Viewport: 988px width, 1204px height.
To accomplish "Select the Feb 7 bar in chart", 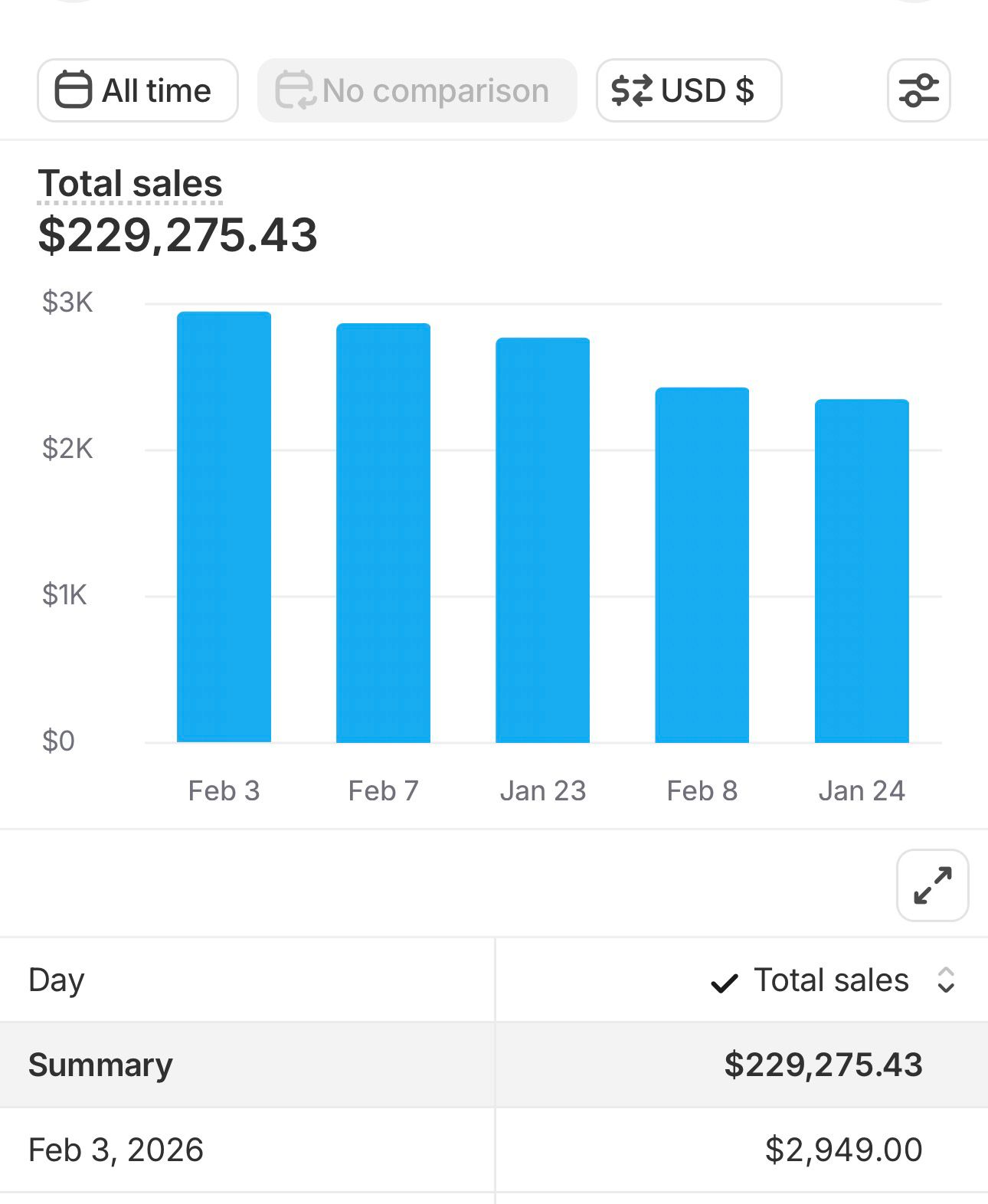I will pos(383,532).
